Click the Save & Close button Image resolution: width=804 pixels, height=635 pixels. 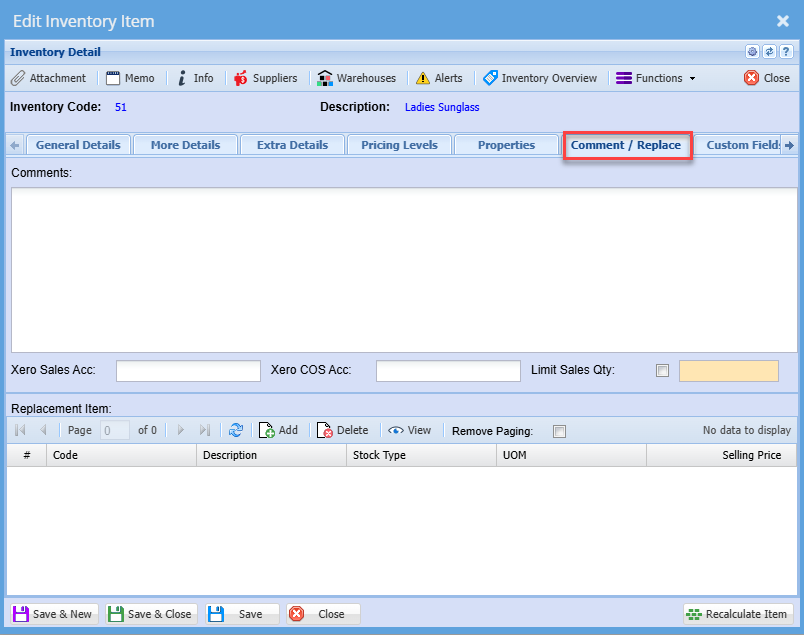point(150,614)
